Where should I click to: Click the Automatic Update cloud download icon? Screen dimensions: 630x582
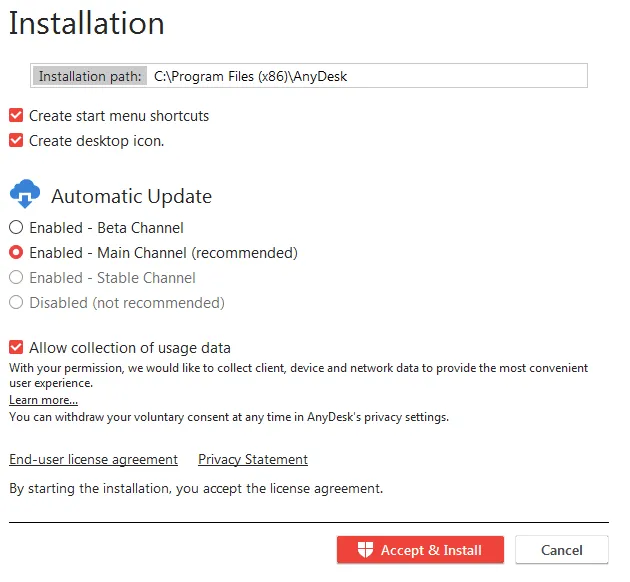[x=25, y=194]
